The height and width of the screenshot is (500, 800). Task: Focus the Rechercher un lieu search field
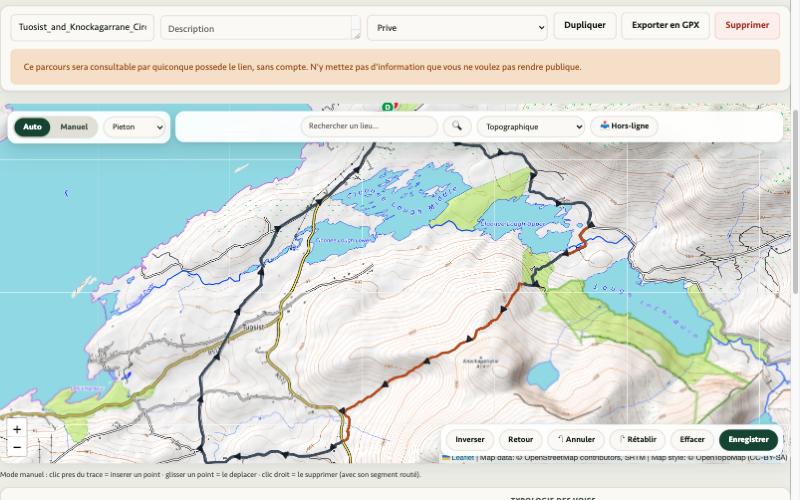pyautogui.click(x=369, y=126)
